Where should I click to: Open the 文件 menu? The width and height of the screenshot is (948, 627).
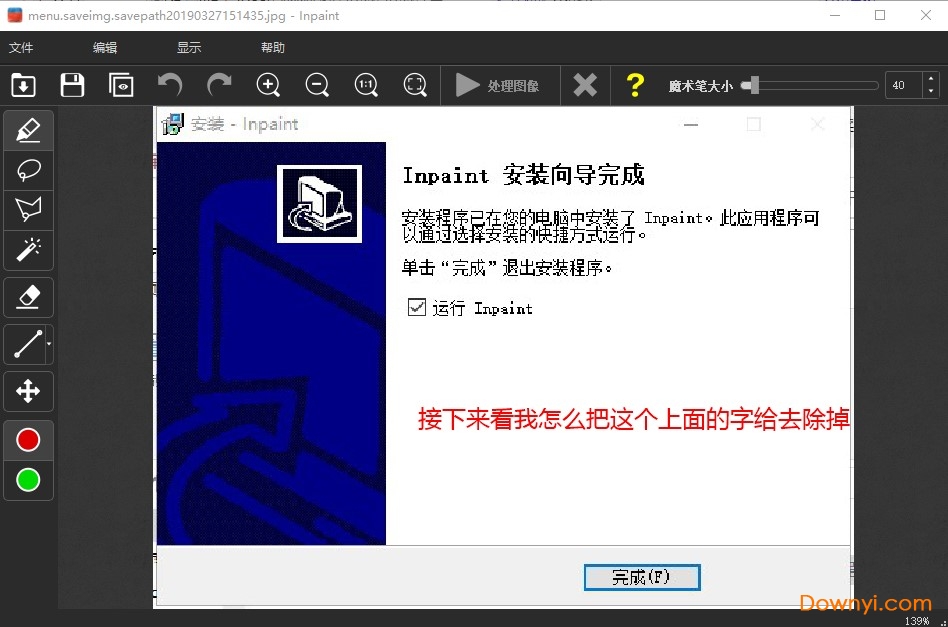pos(24,47)
